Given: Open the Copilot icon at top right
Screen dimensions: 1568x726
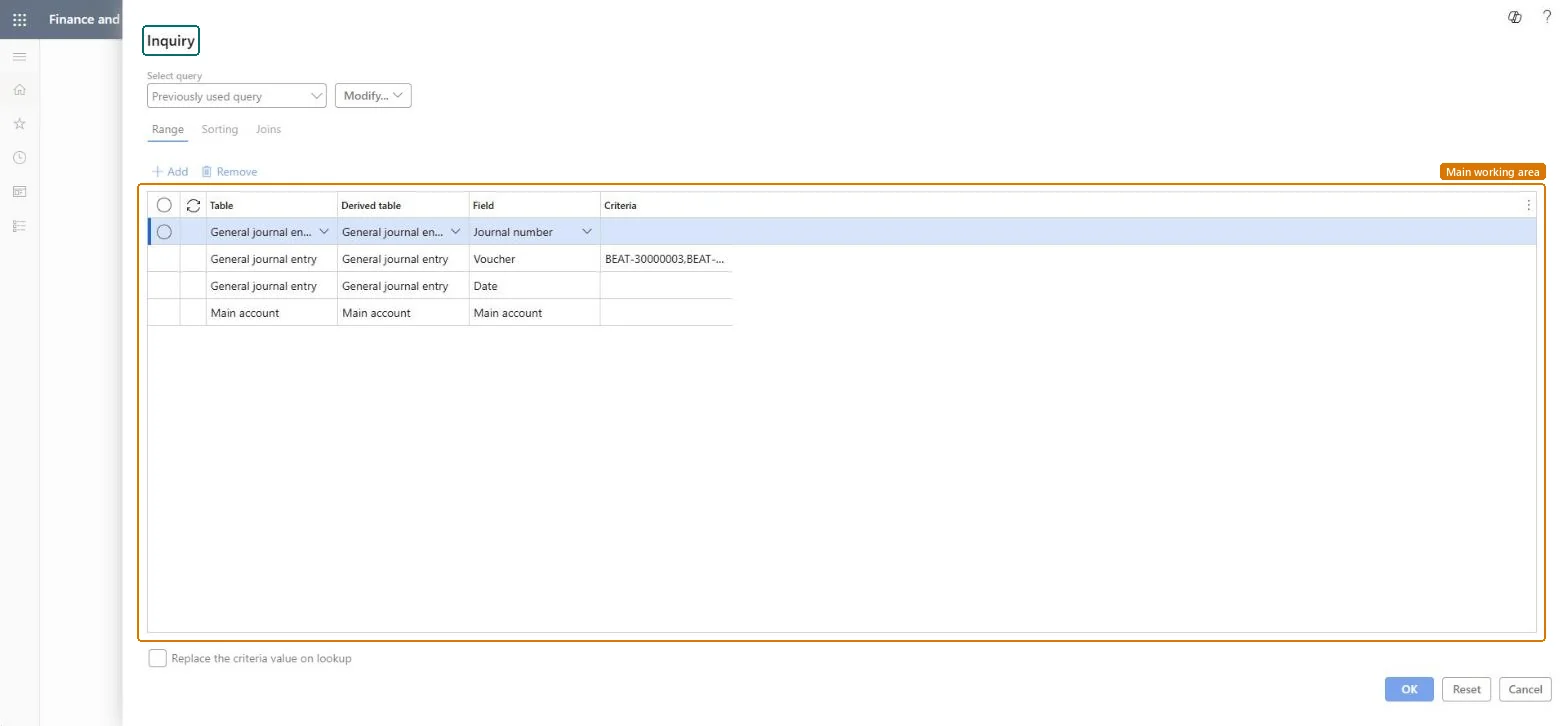Looking at the screenshot, I should coord(1515,17).
